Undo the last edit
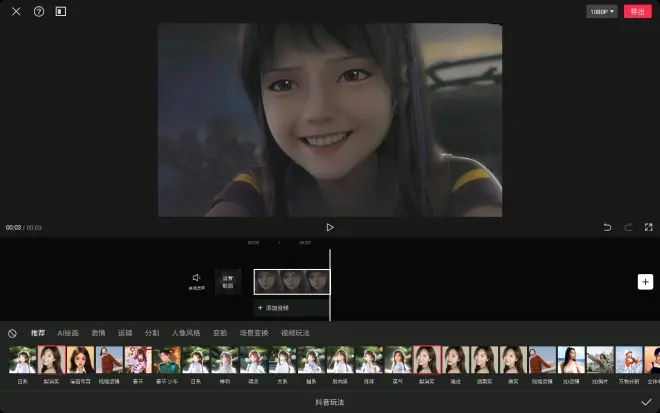This screenshot has height=413, width=660. (x=607, y=227)
